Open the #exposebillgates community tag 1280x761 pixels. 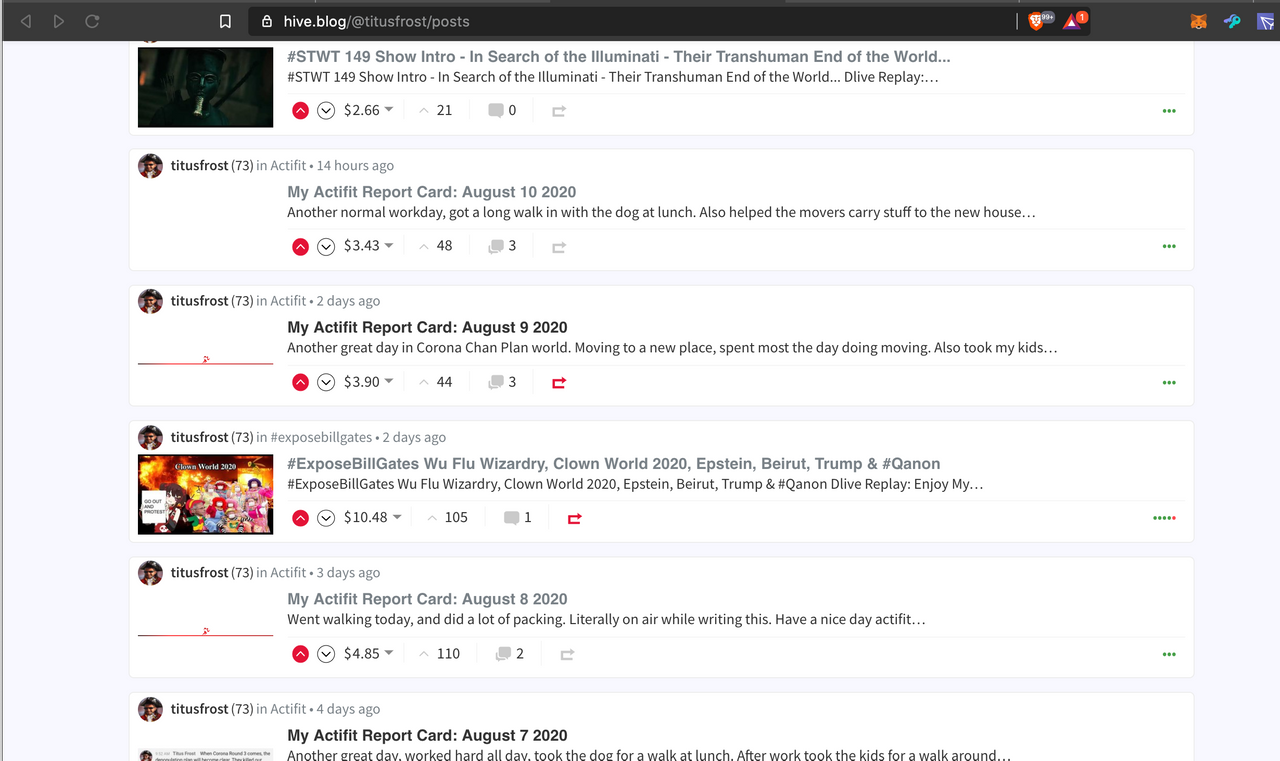pyautogui.click(x=321, y=437)
